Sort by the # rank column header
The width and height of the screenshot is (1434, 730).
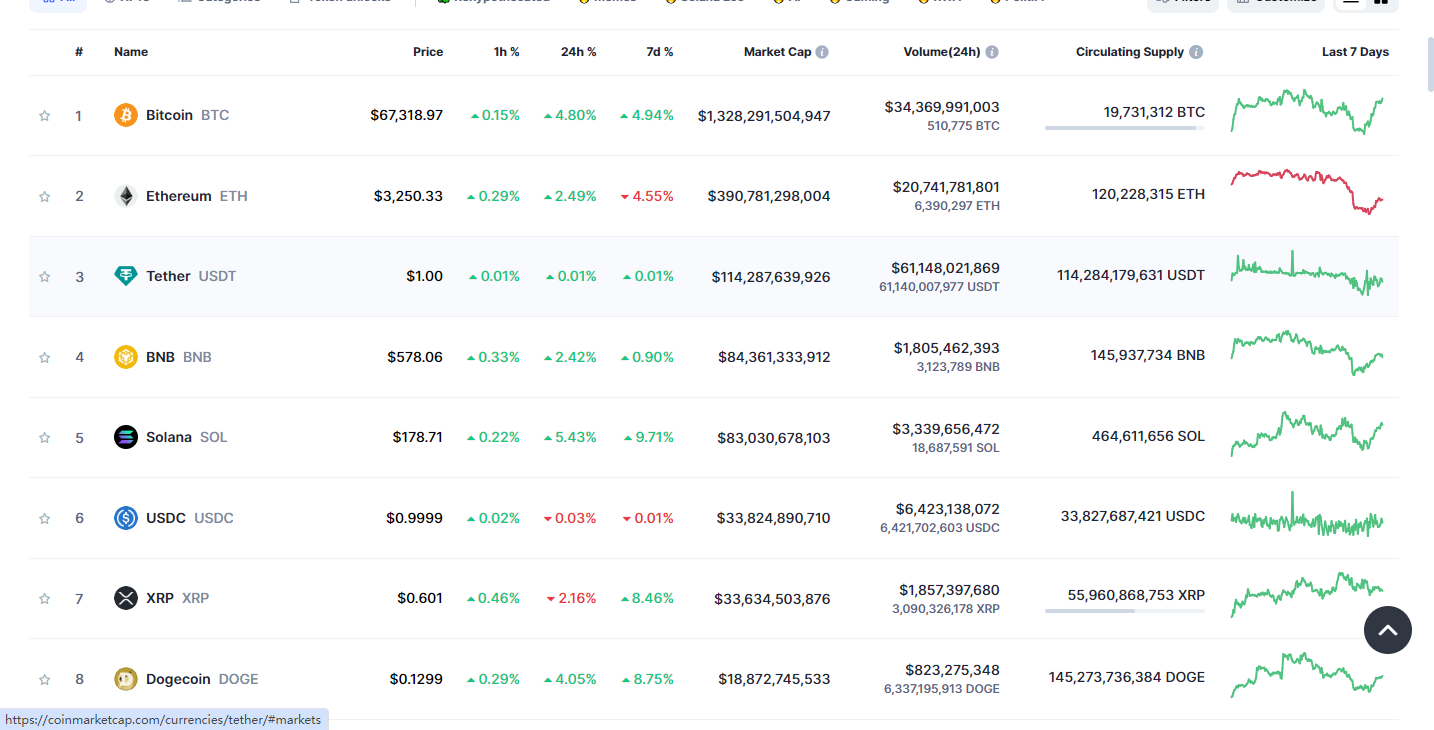pos(79,52)
